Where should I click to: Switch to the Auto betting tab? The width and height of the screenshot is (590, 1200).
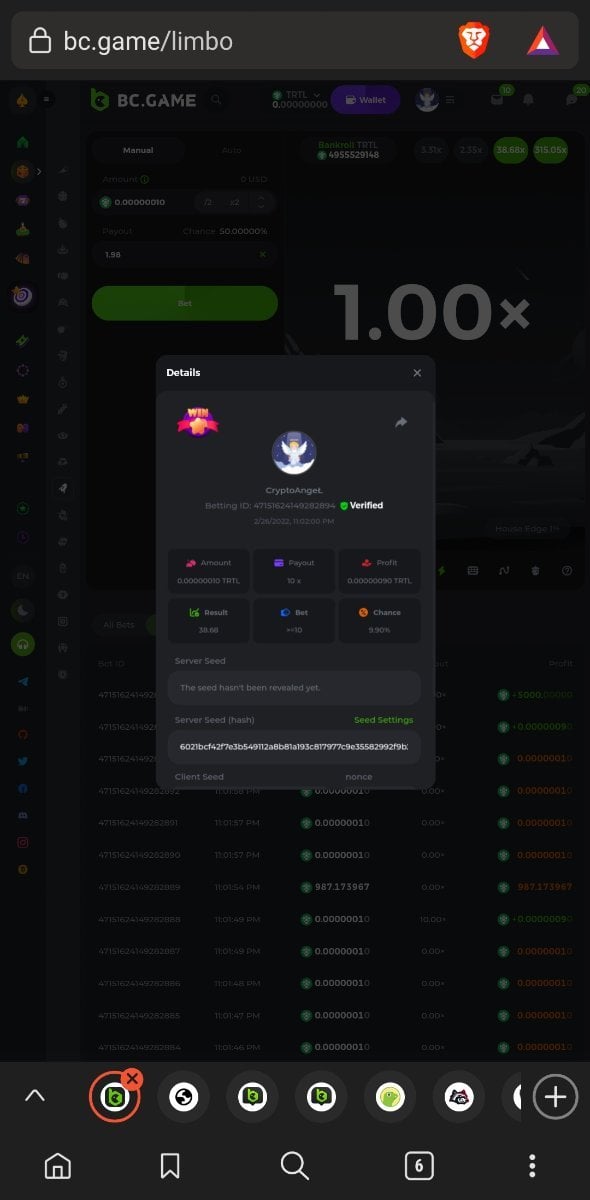click(231, 151)
